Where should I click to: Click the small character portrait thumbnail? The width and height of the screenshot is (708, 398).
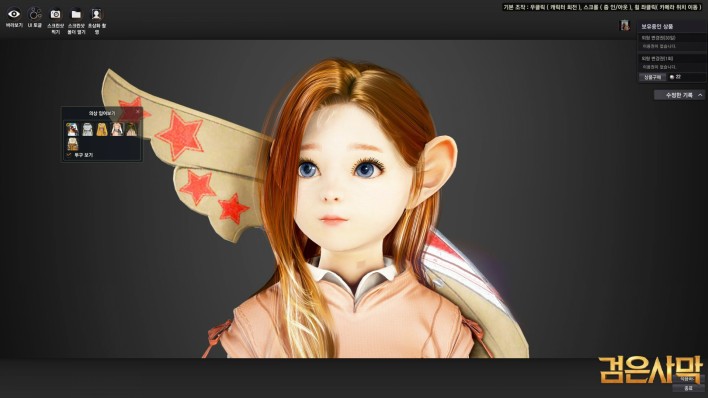coord(625,25)
